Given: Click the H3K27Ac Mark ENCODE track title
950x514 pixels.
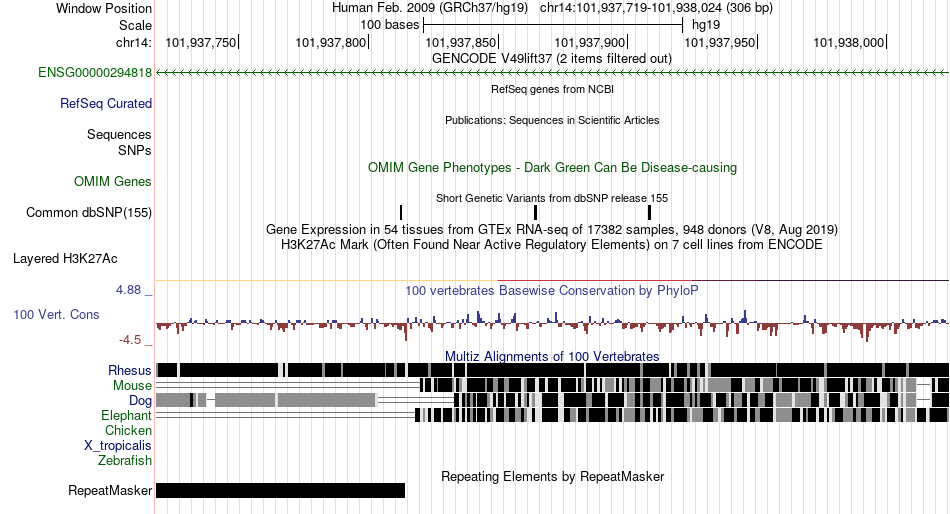Looking at the screenshot, I should (x=552, y=245).
